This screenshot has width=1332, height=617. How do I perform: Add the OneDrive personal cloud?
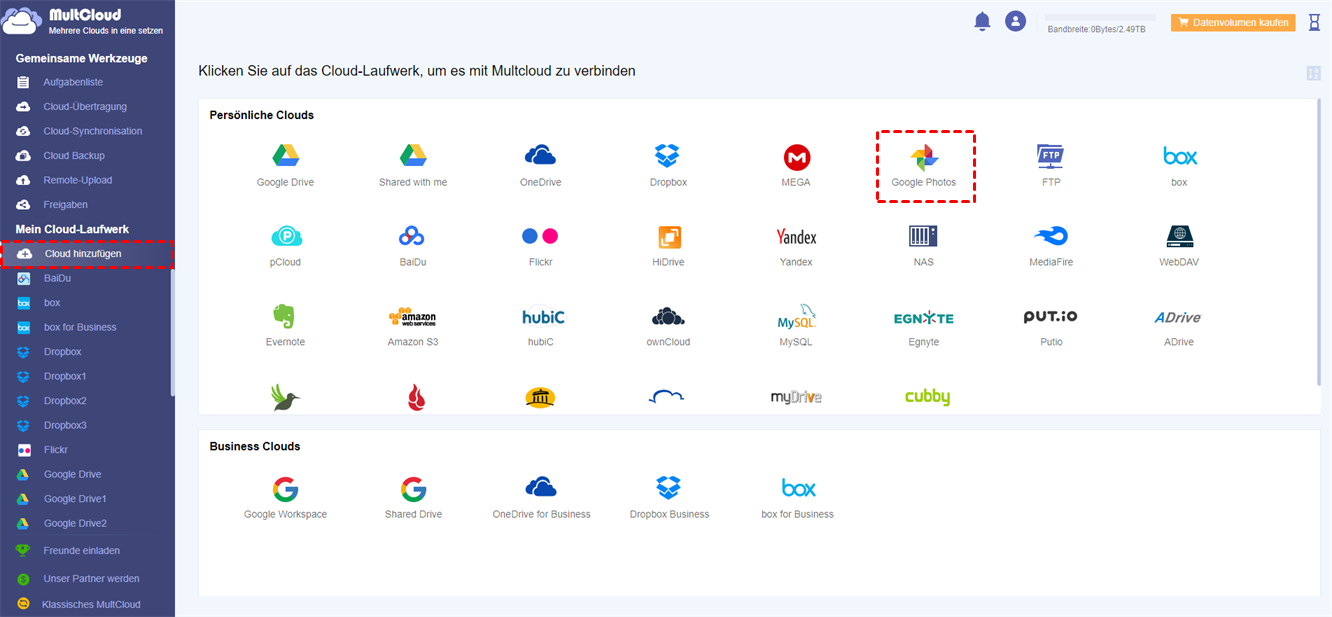540,155
